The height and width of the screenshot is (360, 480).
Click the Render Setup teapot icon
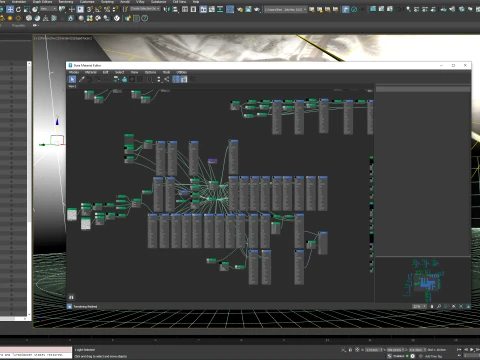(x=239, y=9)
